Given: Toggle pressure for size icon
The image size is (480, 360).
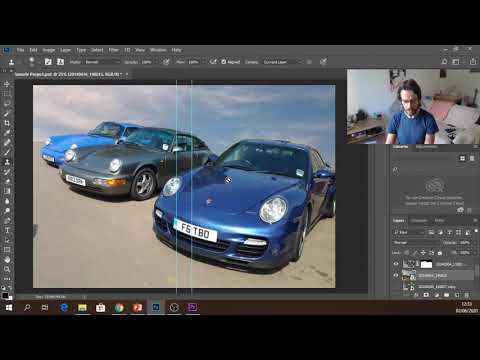Looking at the screenshot, I should click(x=323, y=62).
